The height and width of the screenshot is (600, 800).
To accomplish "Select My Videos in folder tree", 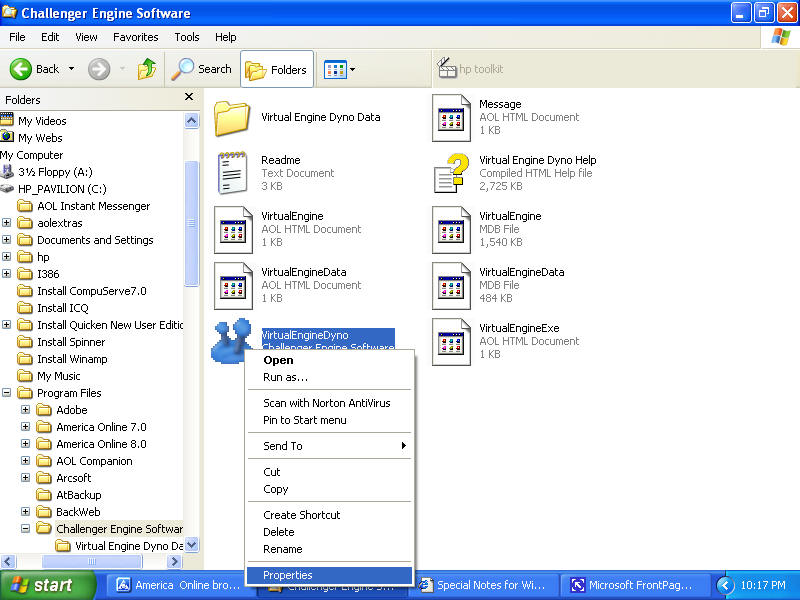I will point(34,121).
